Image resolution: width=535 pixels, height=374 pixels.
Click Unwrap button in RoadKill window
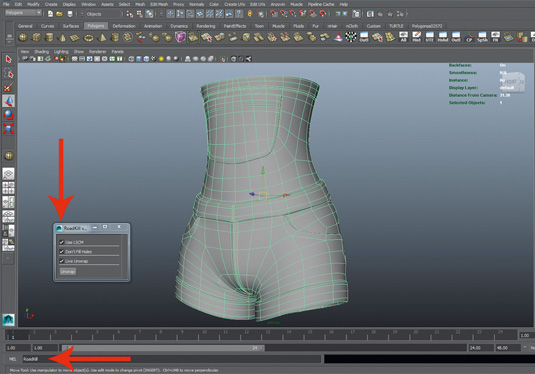(x=68, y=271)
